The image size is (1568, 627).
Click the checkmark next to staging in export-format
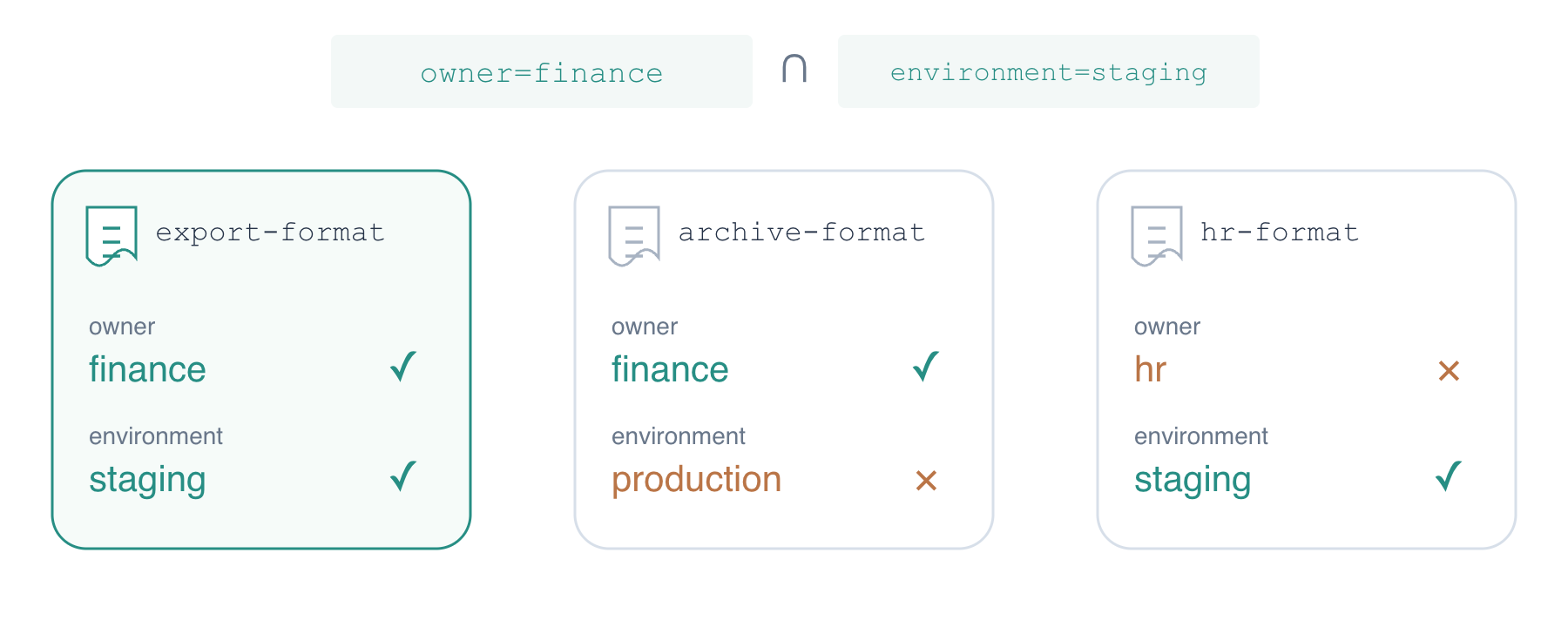(403, 477)
